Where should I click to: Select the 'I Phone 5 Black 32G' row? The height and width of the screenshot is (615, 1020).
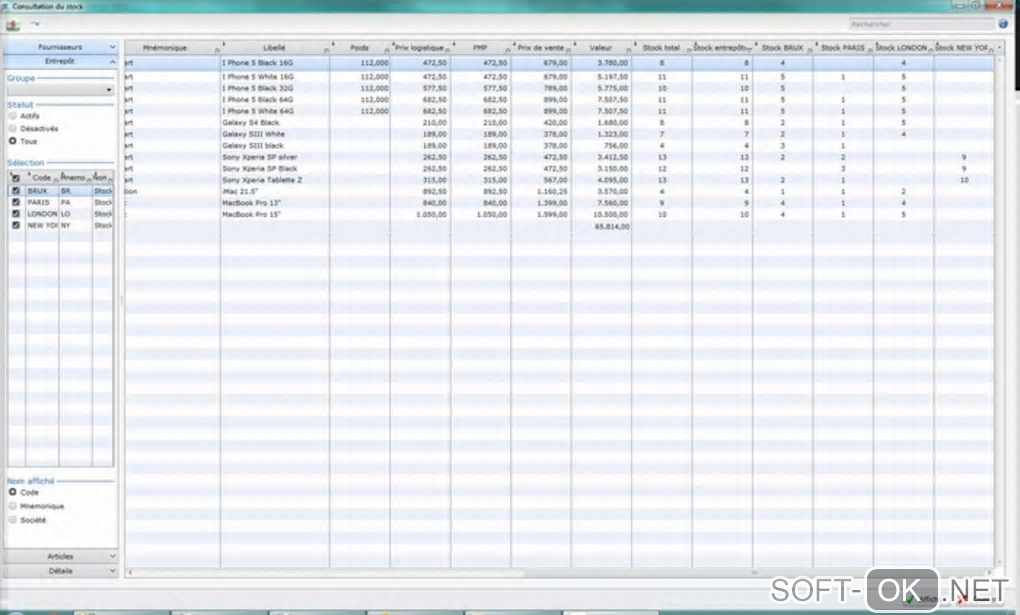click(x=559, y=88)
